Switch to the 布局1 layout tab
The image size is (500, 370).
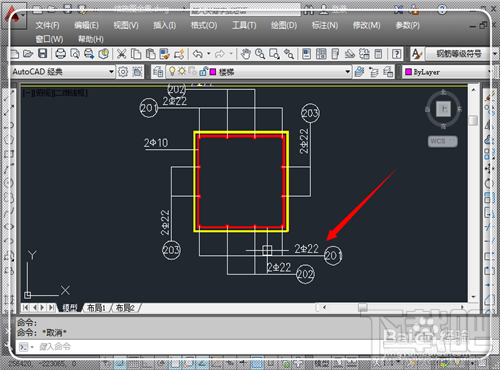96,308
